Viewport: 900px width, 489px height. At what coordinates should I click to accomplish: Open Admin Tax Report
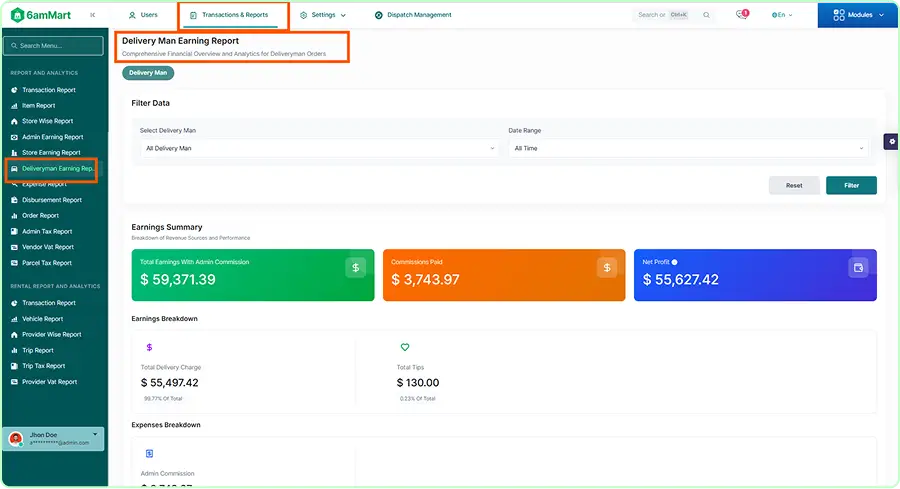(47, 232)
